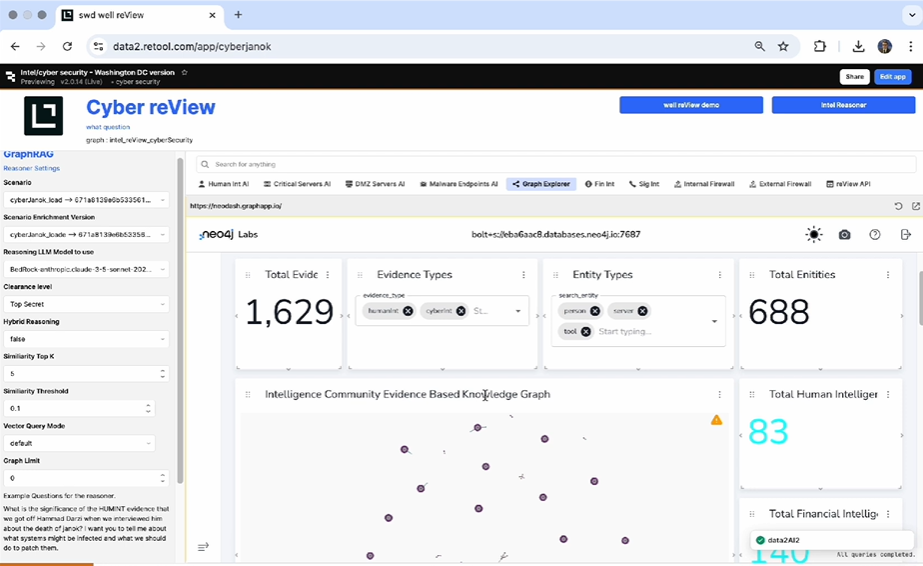Screen dimensions: 923x566
Task: Click the well reView demo button
Action: coord(691,105)
